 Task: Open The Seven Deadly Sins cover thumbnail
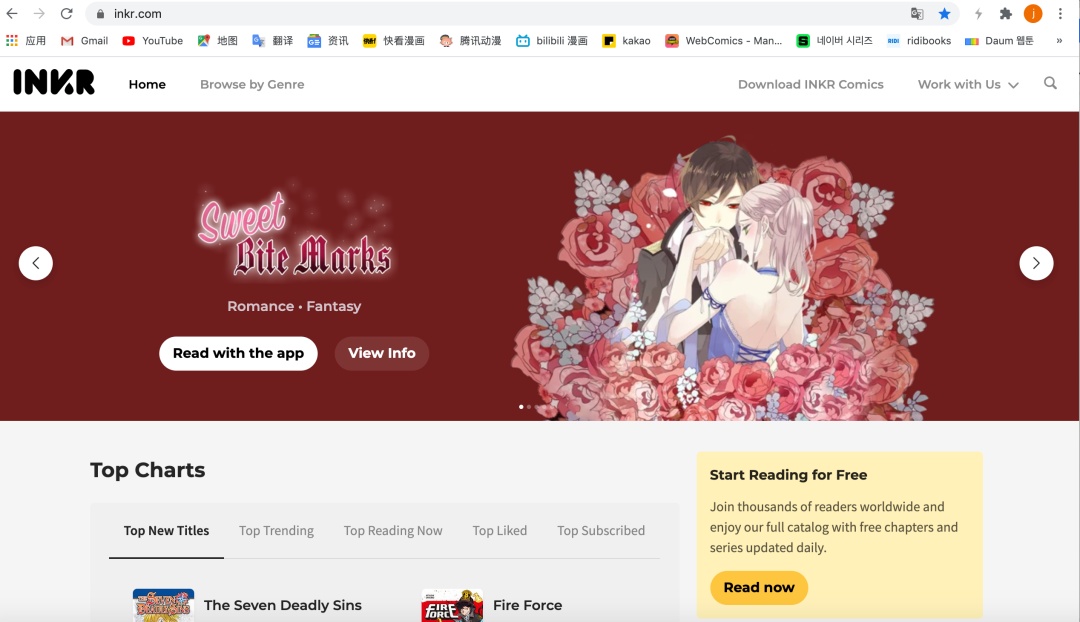pyautogui.click(x=163, y=605)
